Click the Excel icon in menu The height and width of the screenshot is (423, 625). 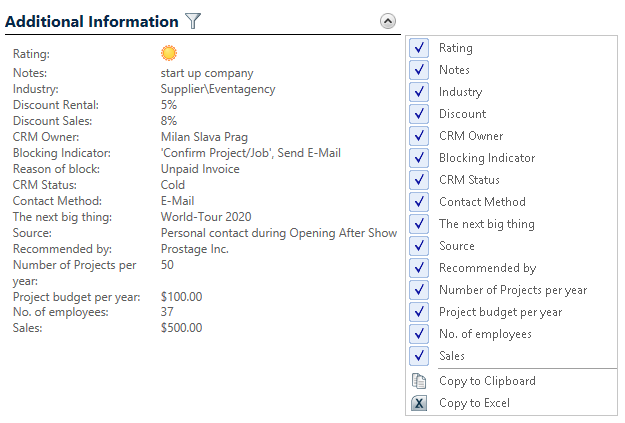click(x=420, y=403)
